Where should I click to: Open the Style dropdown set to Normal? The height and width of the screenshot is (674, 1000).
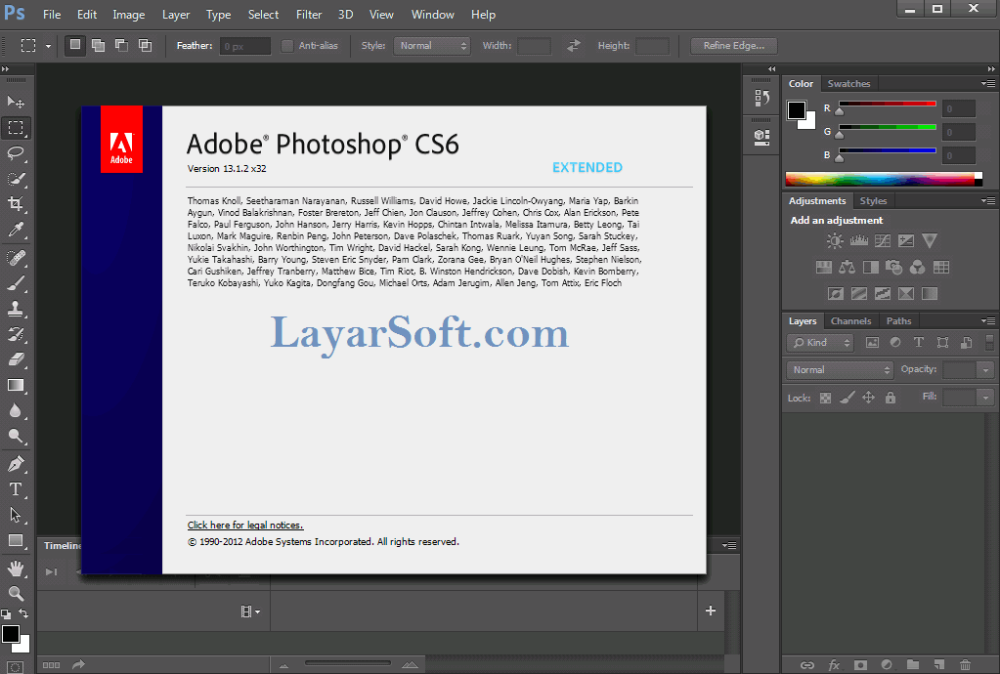[x=432, y=46]
